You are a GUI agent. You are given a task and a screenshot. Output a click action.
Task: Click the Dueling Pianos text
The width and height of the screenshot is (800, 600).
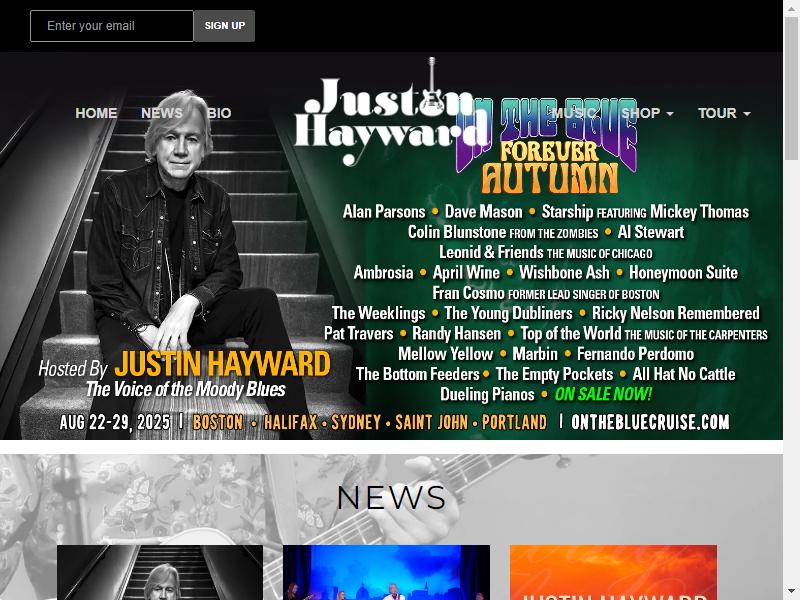487,394
